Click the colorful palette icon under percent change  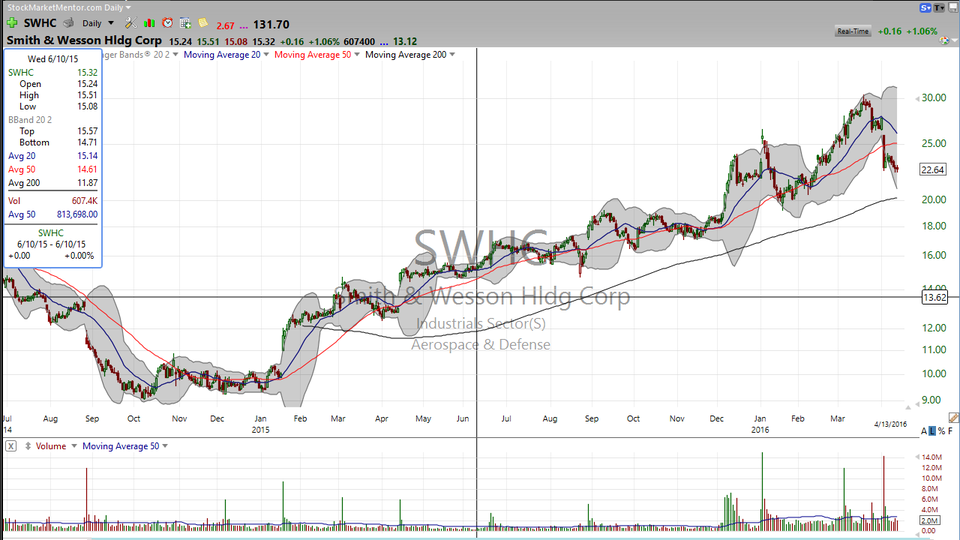(x=945, y=41)
